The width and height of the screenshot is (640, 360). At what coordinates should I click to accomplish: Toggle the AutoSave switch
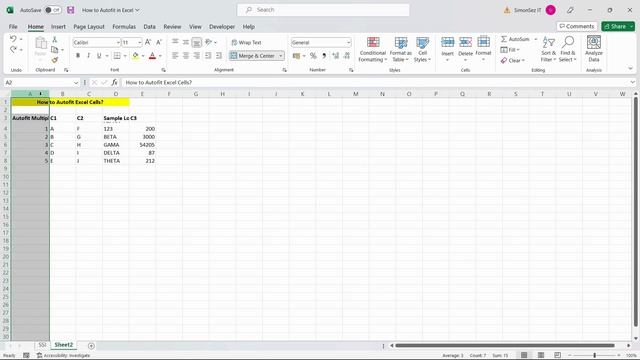click(x=53, y=10)
